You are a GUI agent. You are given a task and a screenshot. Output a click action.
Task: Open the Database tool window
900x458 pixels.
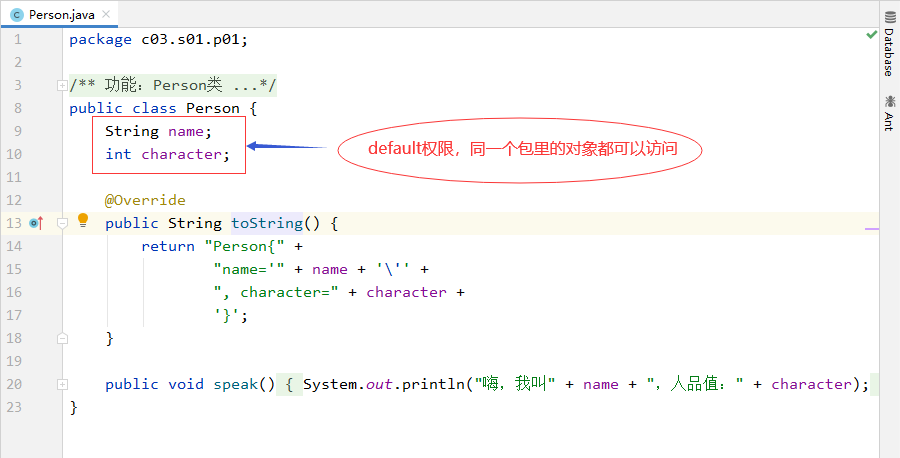point(889,44)
